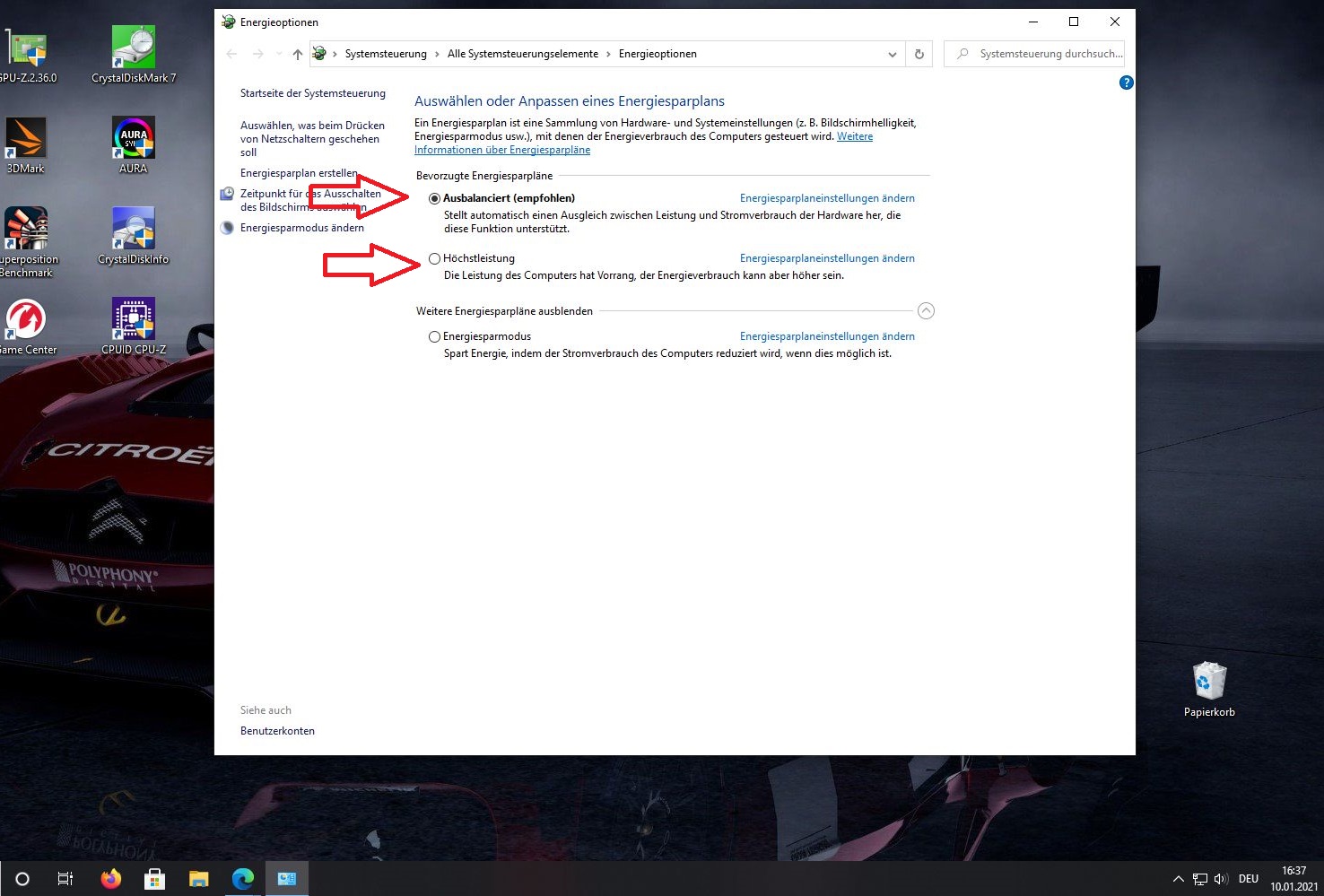Switch to Control Panel taskbar button
Viewport: 1324px width, 896px height.
click(287, 879)
